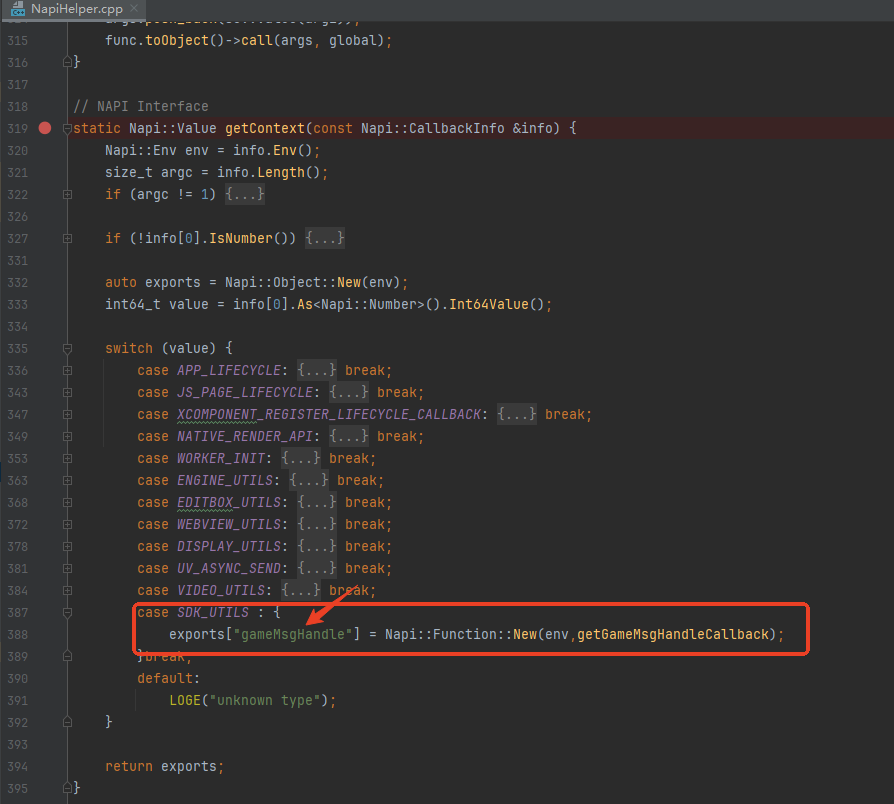Click the "unknown type" string
Image resolution: width=894 pixels, height=804 pixels.
point(265,700)
